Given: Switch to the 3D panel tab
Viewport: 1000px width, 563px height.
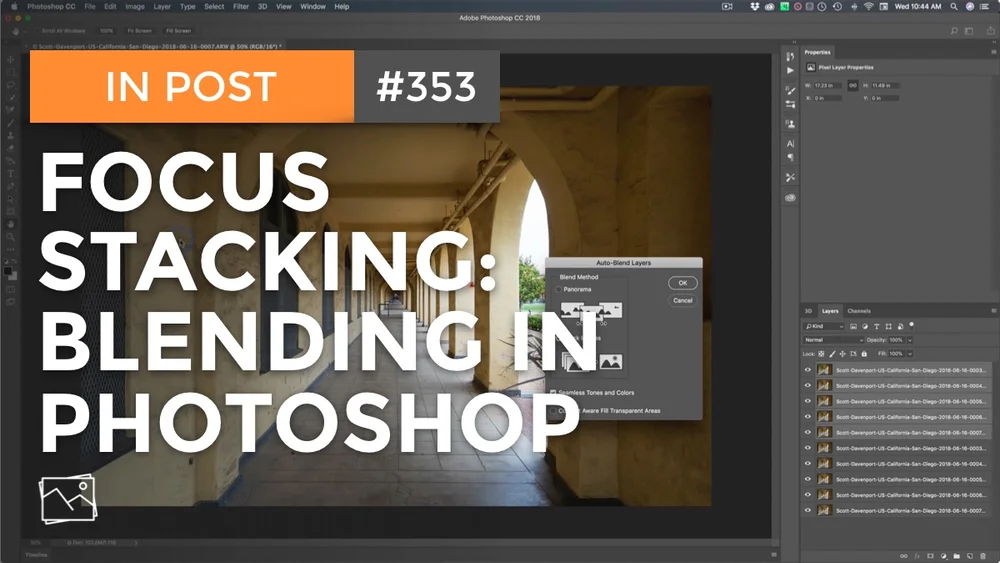Looking at the screenshot, I should (x=808, y=311).
